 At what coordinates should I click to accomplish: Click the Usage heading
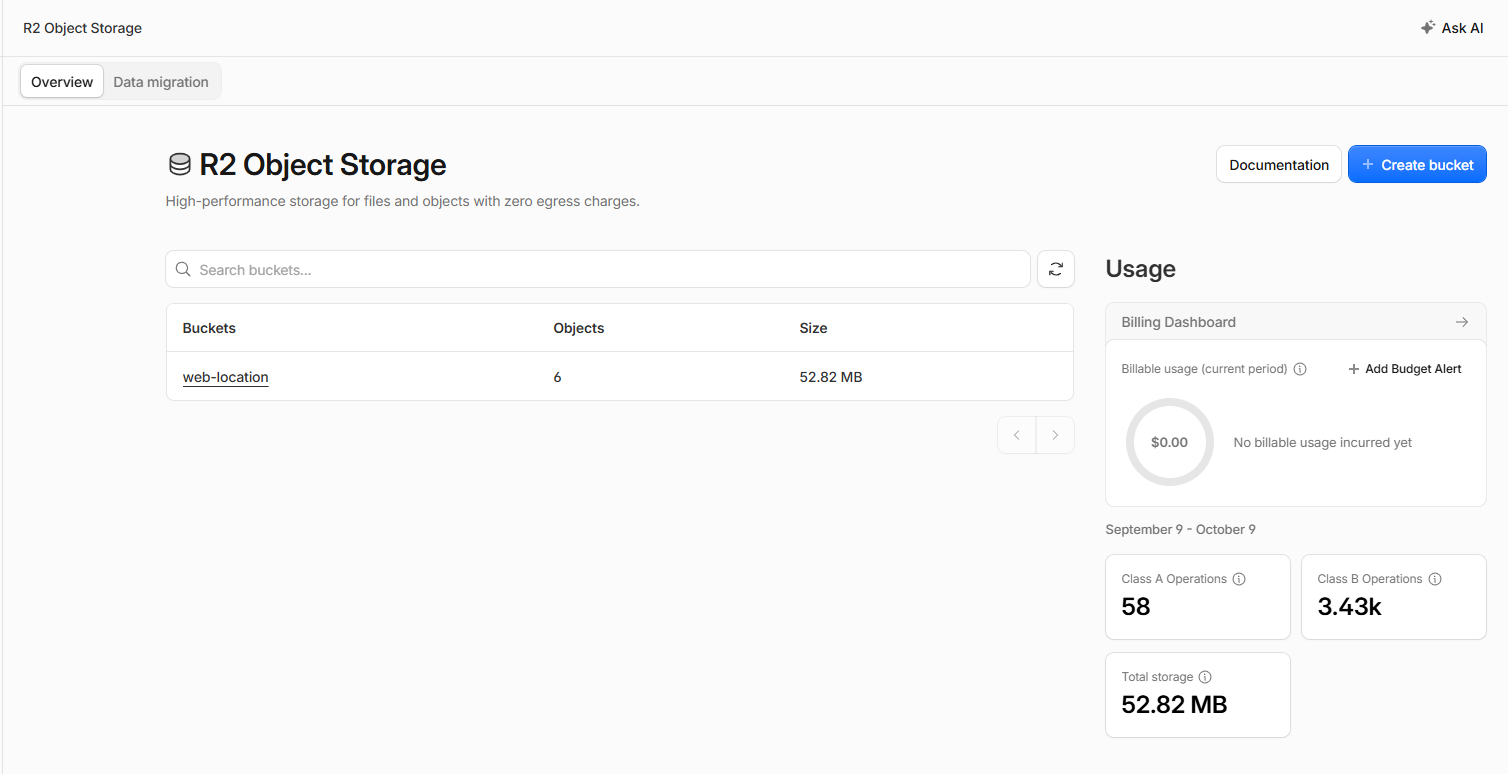point(1141,269)
